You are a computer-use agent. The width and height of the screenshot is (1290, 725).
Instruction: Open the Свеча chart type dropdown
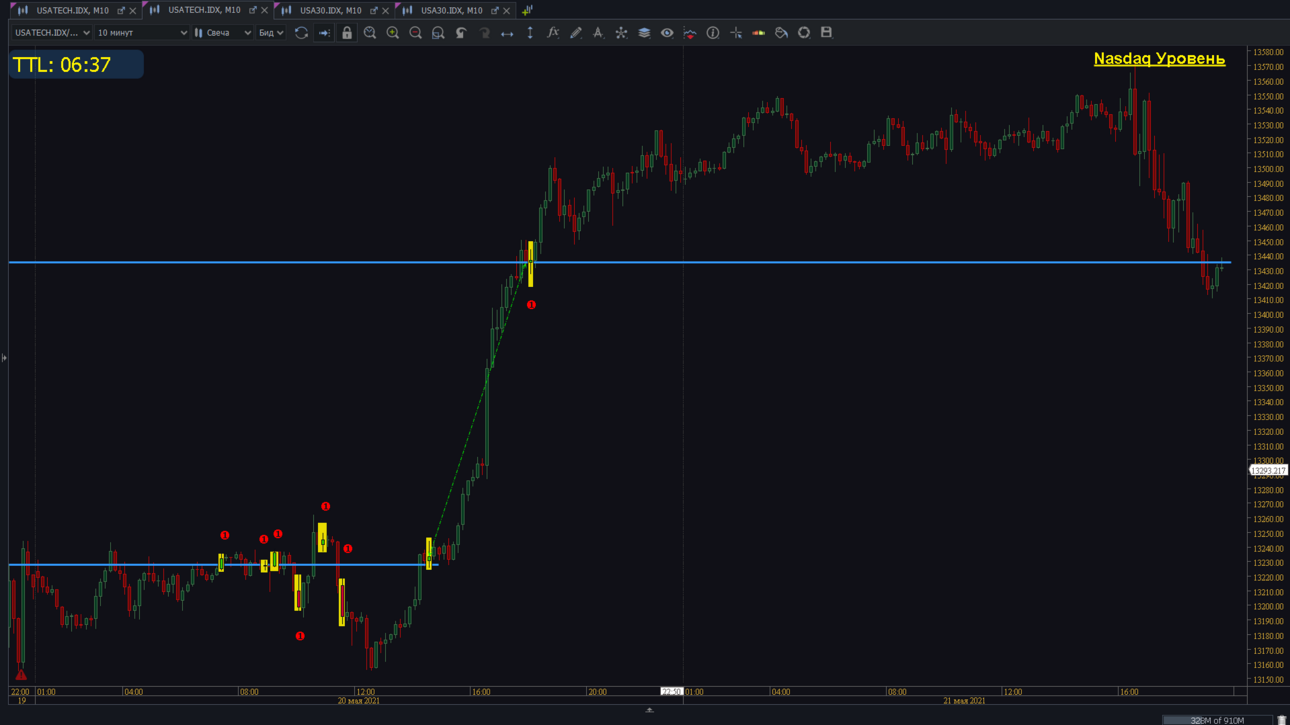(x=222, y=33)
